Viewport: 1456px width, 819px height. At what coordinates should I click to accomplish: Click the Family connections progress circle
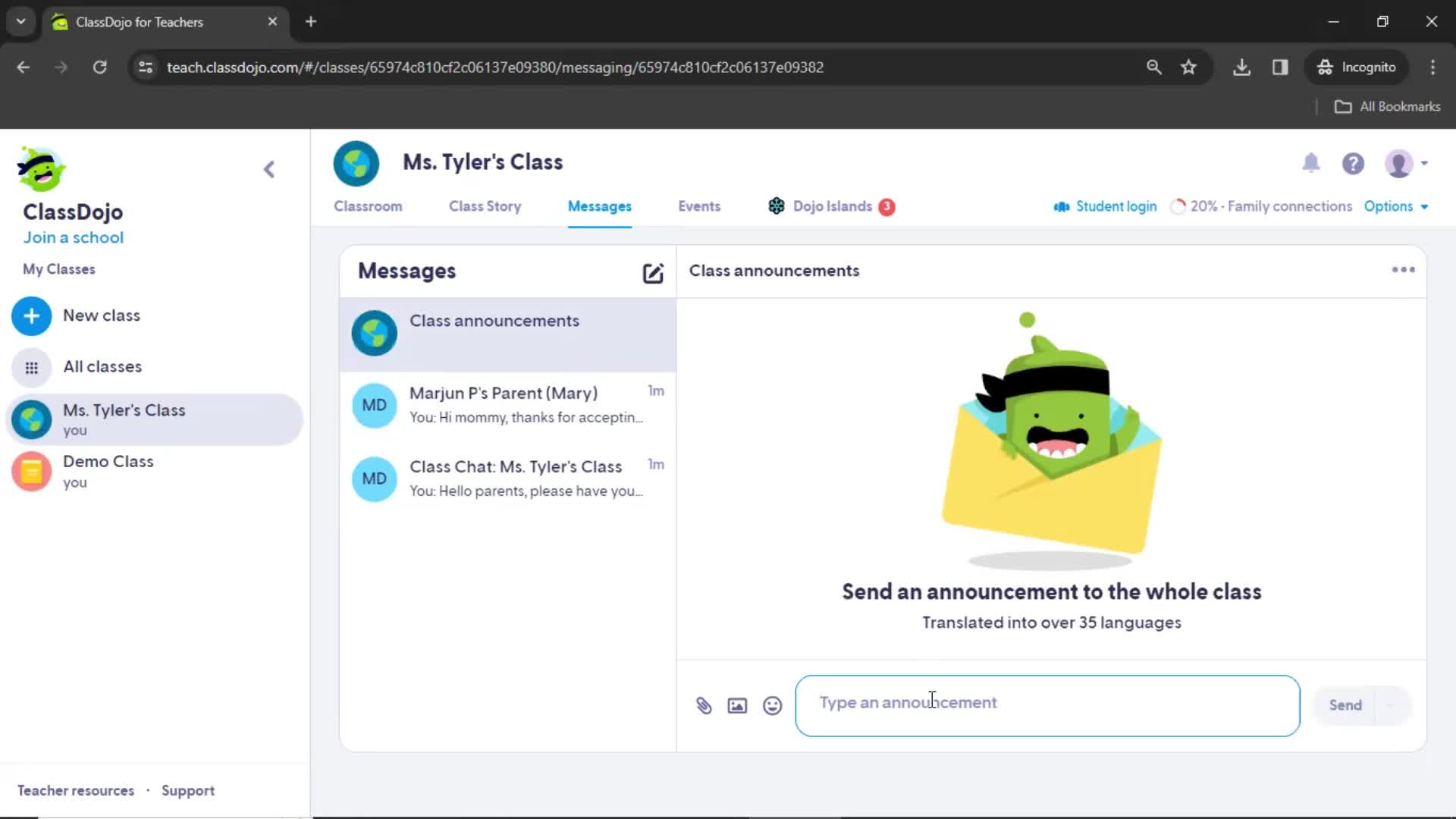point(1178,207)
